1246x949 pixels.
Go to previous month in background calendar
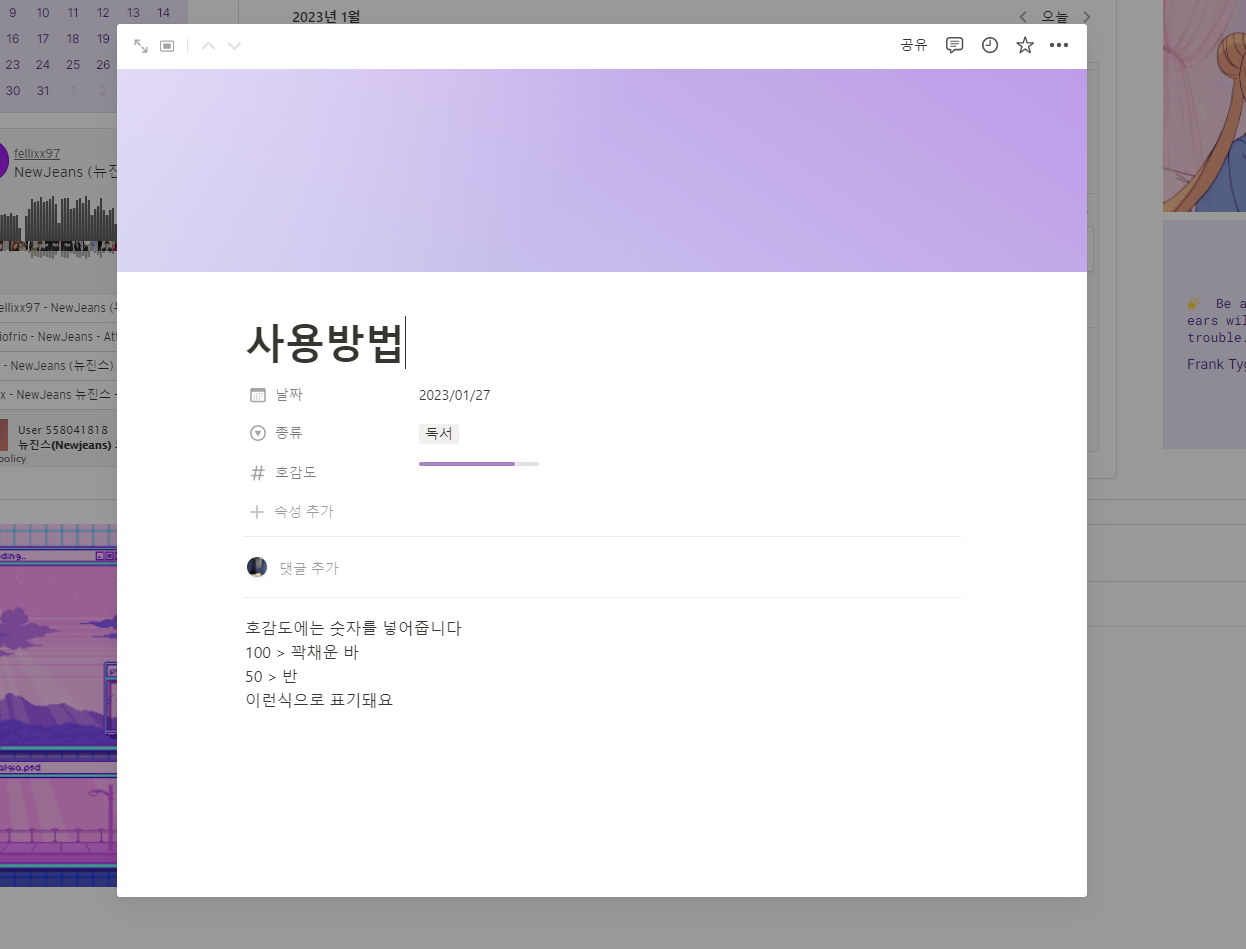(x=1023, y=16)
